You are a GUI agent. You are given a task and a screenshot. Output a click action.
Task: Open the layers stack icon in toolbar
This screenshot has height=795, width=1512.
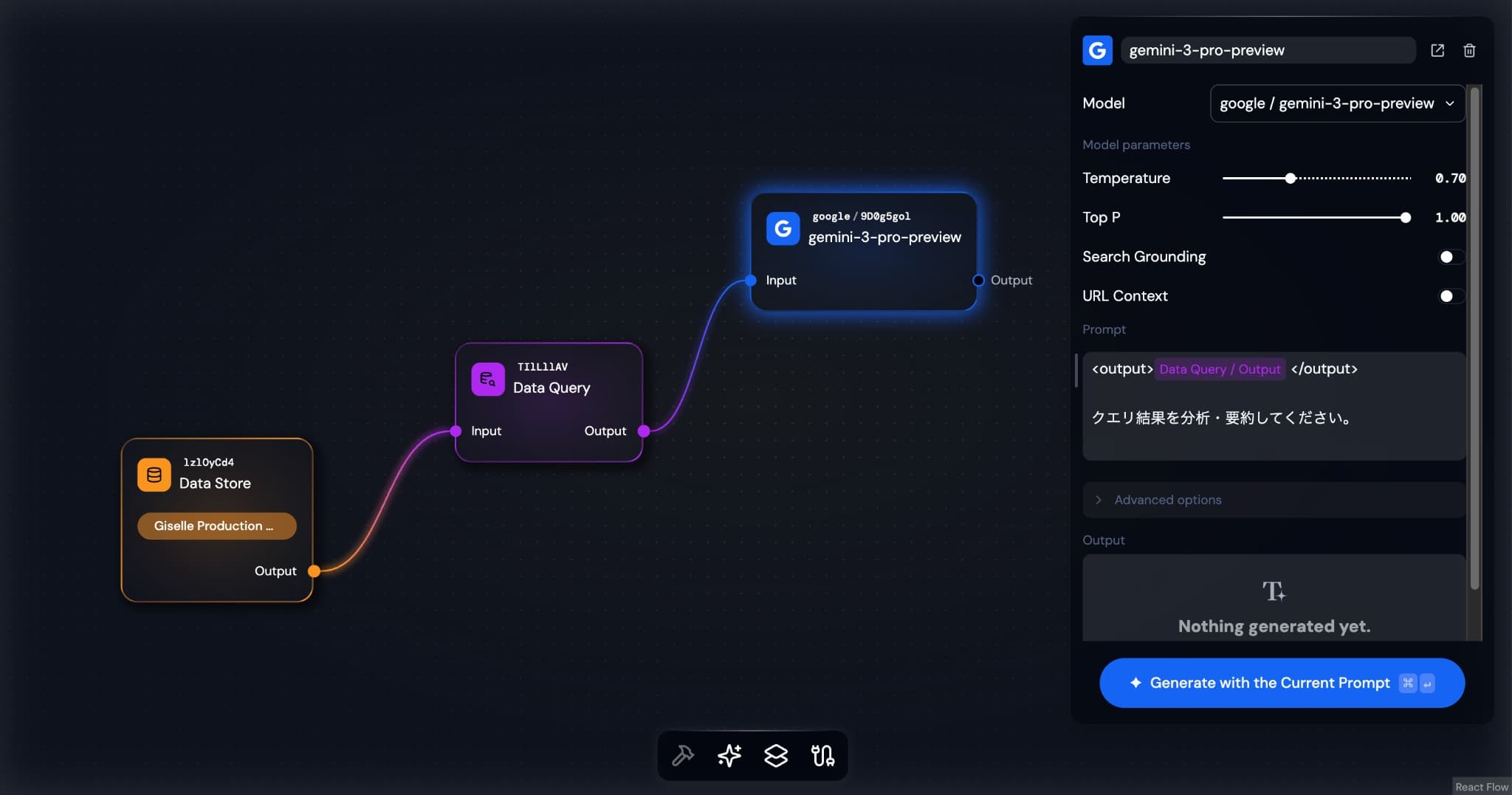776,755
